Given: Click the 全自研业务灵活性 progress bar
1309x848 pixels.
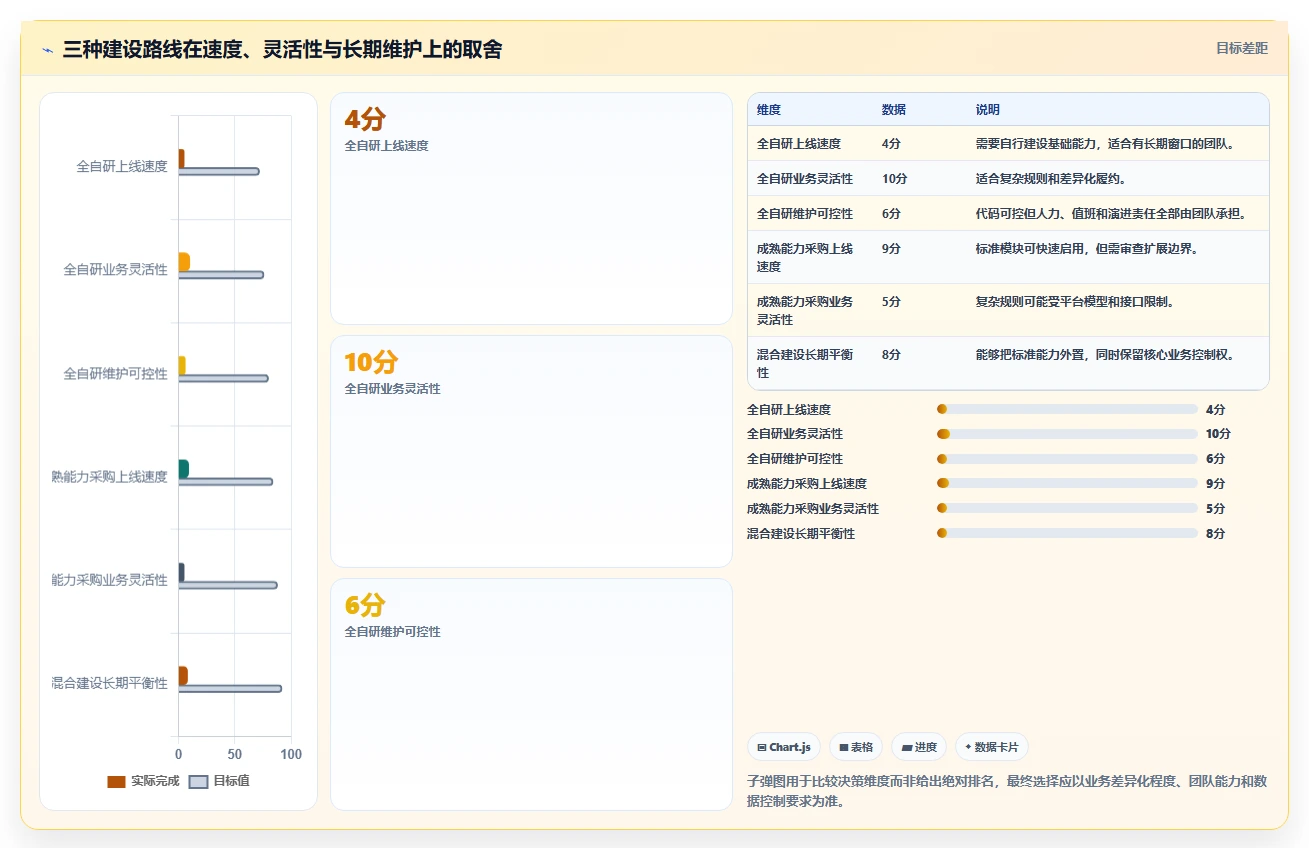Looking at the screenshot, I should coord(1067,434).
